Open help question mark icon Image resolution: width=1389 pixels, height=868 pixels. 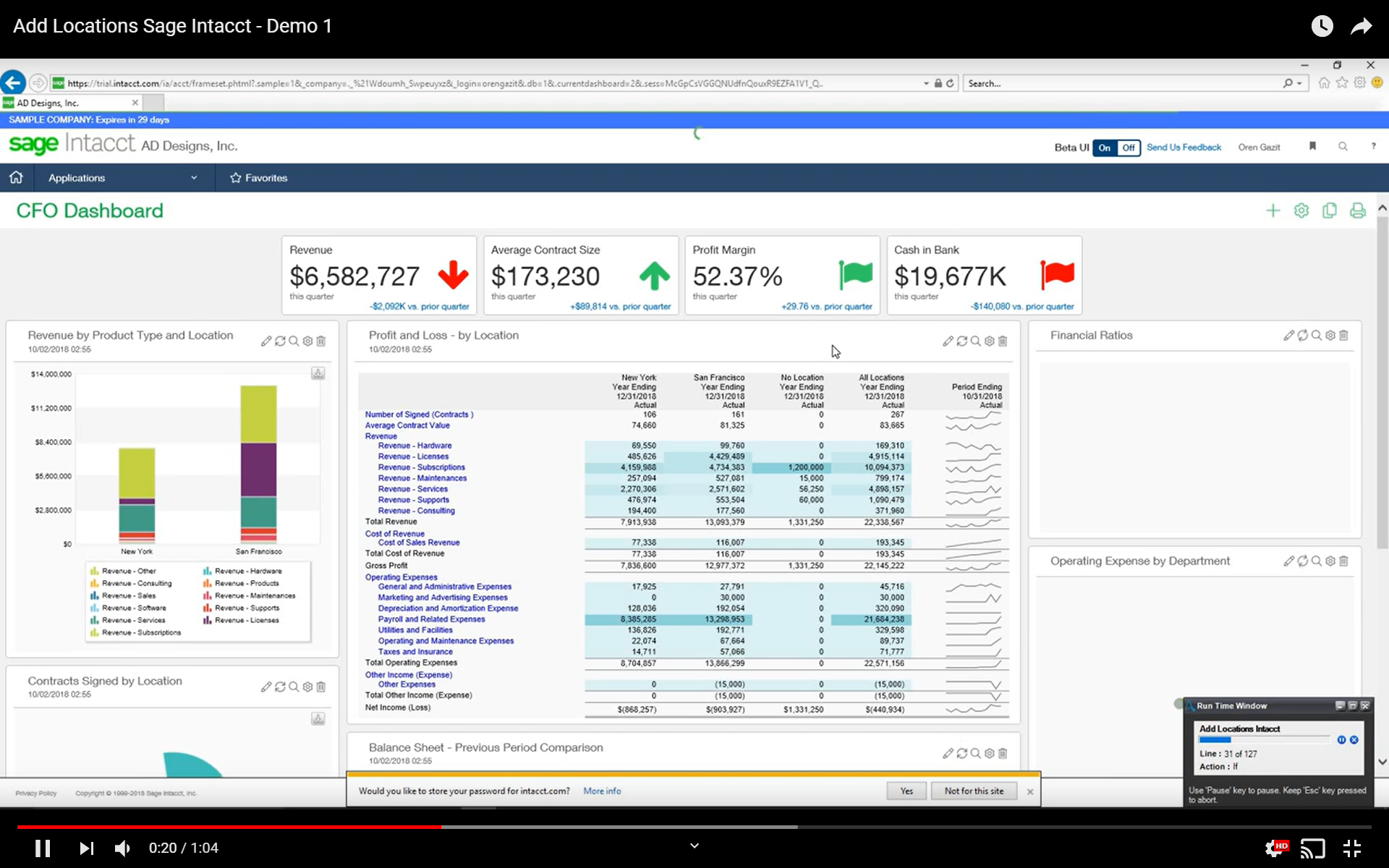1373,147
